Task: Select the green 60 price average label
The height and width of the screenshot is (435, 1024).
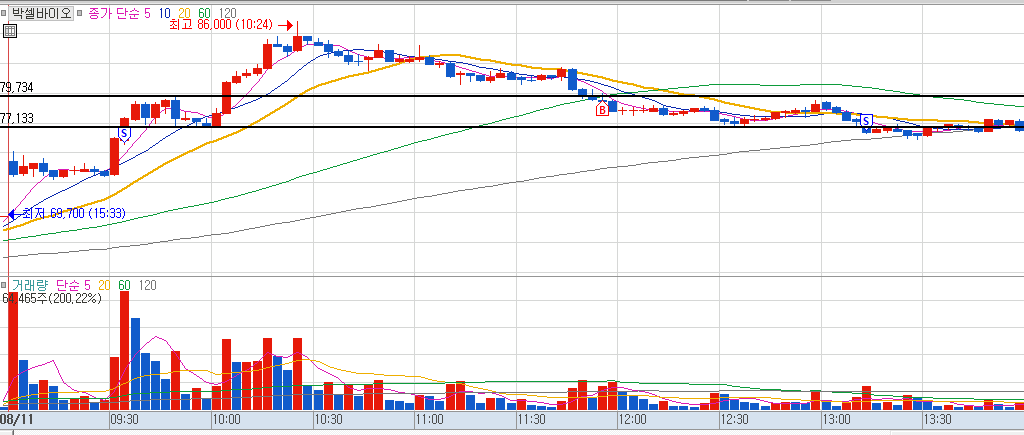Action: 205,12
